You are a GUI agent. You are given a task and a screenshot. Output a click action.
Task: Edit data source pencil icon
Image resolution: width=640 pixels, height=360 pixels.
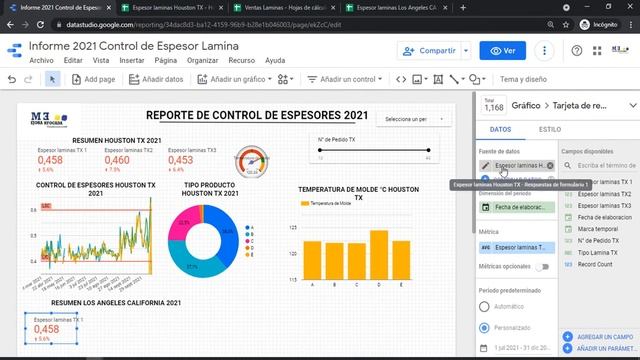(485, 165)
